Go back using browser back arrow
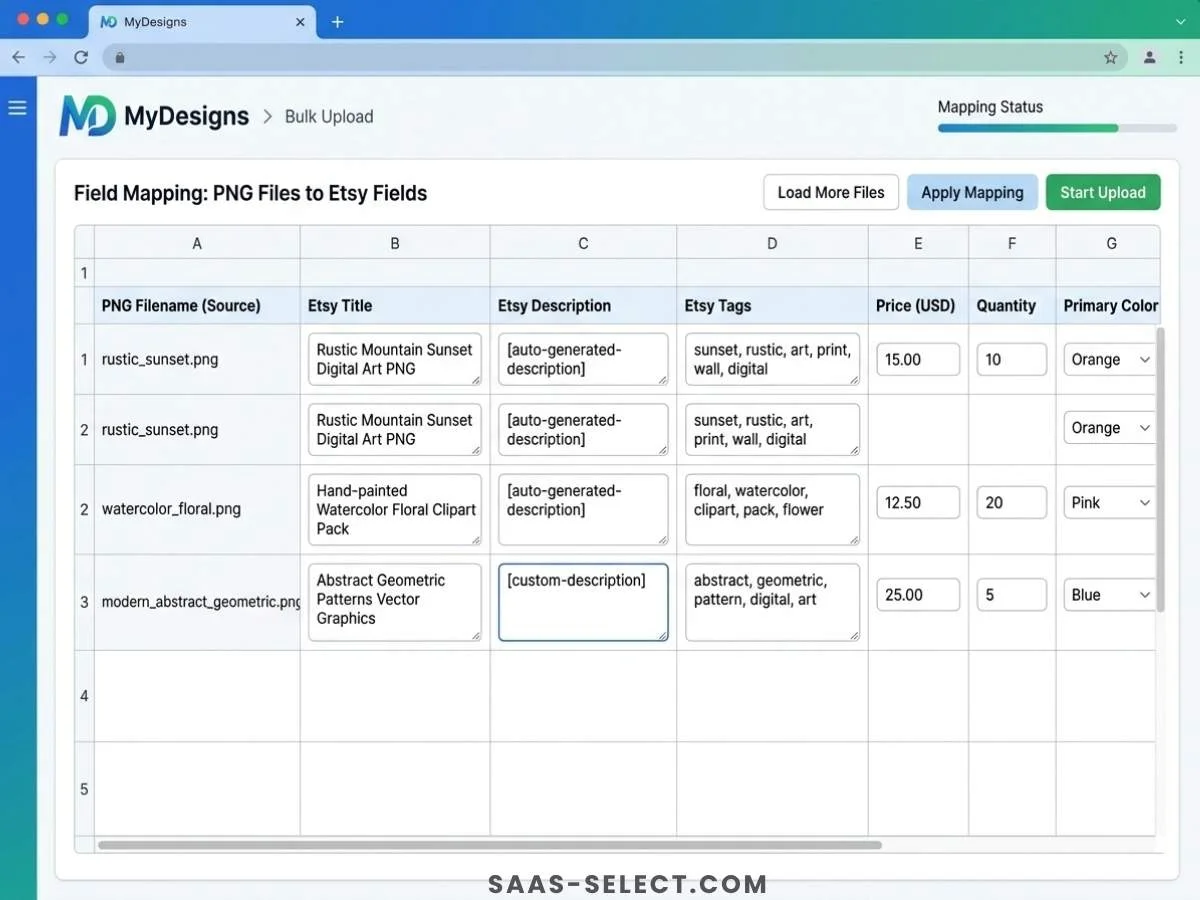Screen dimensions: 1200x900 tap(18, 58)
